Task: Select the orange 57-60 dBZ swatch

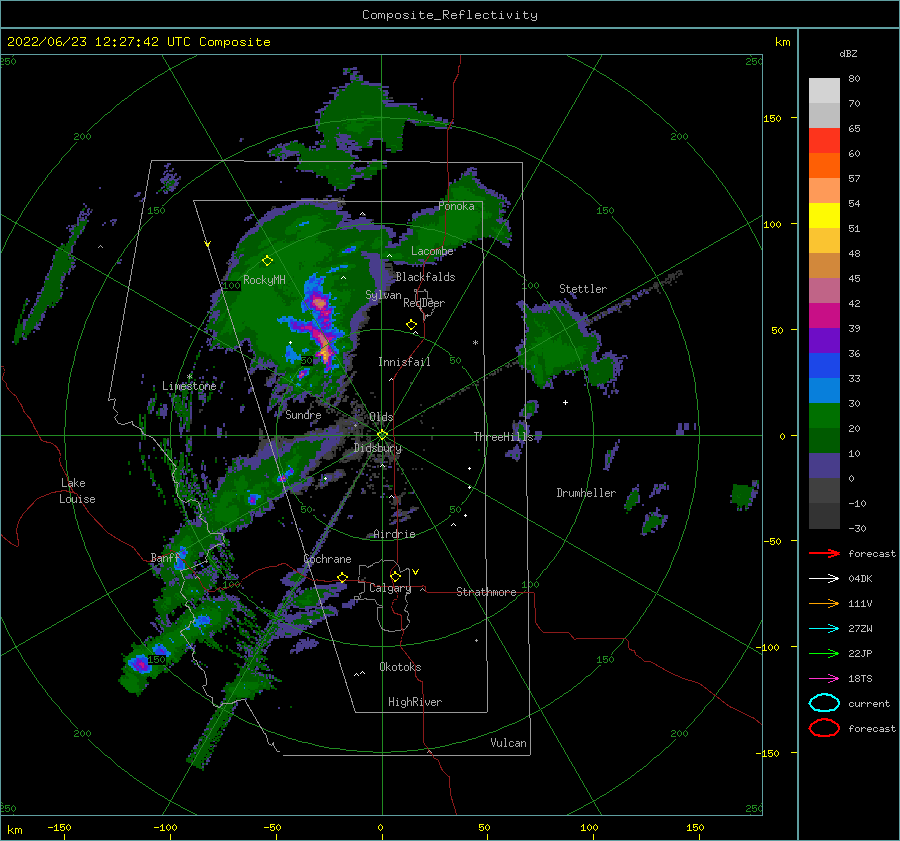Action: 824,165
